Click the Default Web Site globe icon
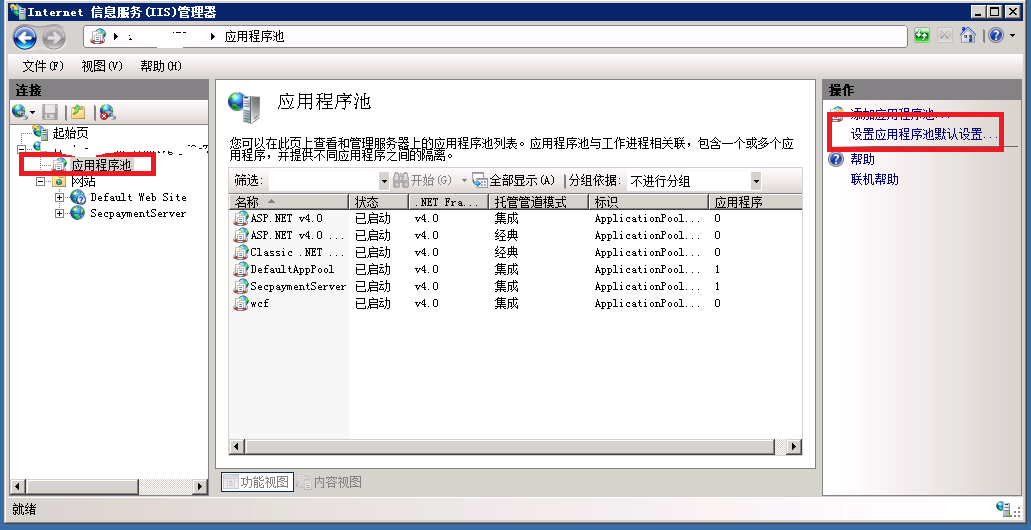 tap(78, 197)
